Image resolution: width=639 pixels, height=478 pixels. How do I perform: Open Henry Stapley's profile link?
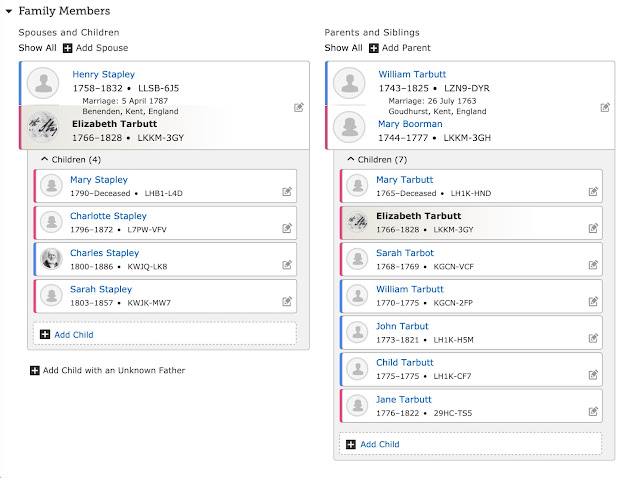click(103, 74)
